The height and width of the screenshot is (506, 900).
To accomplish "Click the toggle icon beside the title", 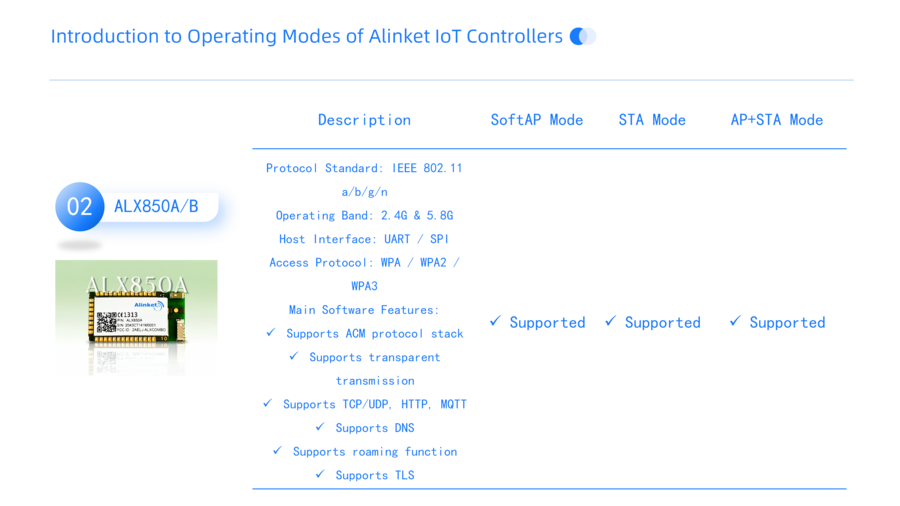I will tap(583, 36).
